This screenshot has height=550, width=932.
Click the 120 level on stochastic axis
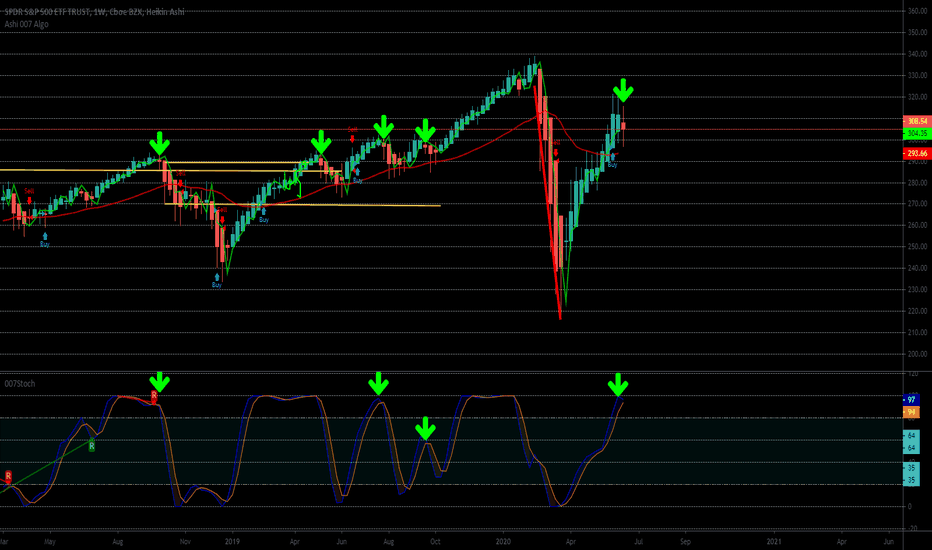(x=912, y=374)
